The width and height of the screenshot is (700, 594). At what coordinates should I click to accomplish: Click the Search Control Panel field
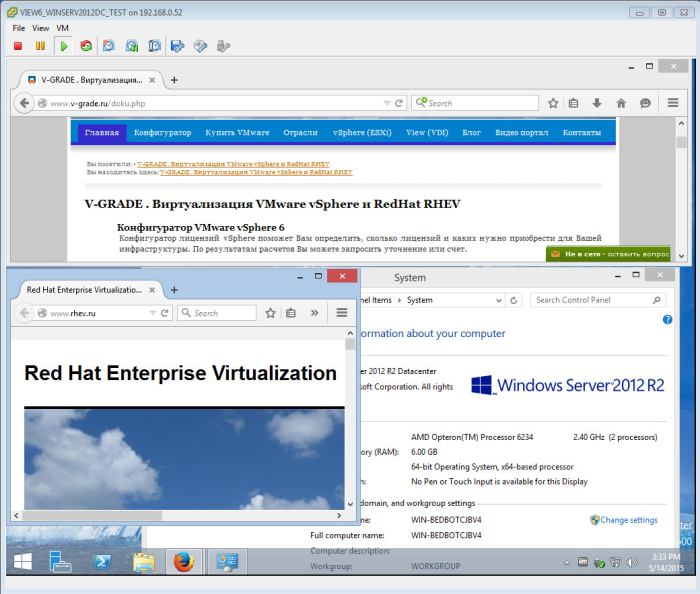click(x=598, y=300)
